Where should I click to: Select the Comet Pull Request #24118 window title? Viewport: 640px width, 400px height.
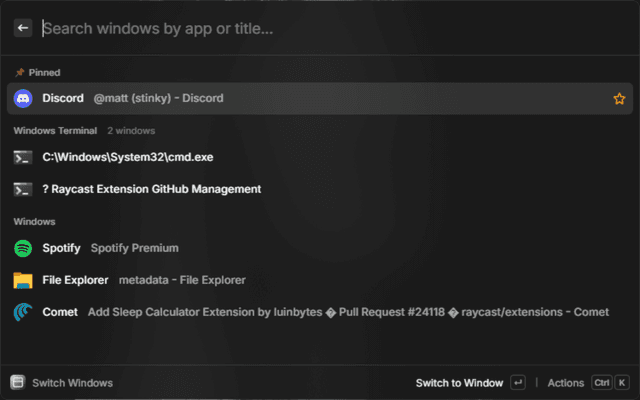(x=348, y=312)
